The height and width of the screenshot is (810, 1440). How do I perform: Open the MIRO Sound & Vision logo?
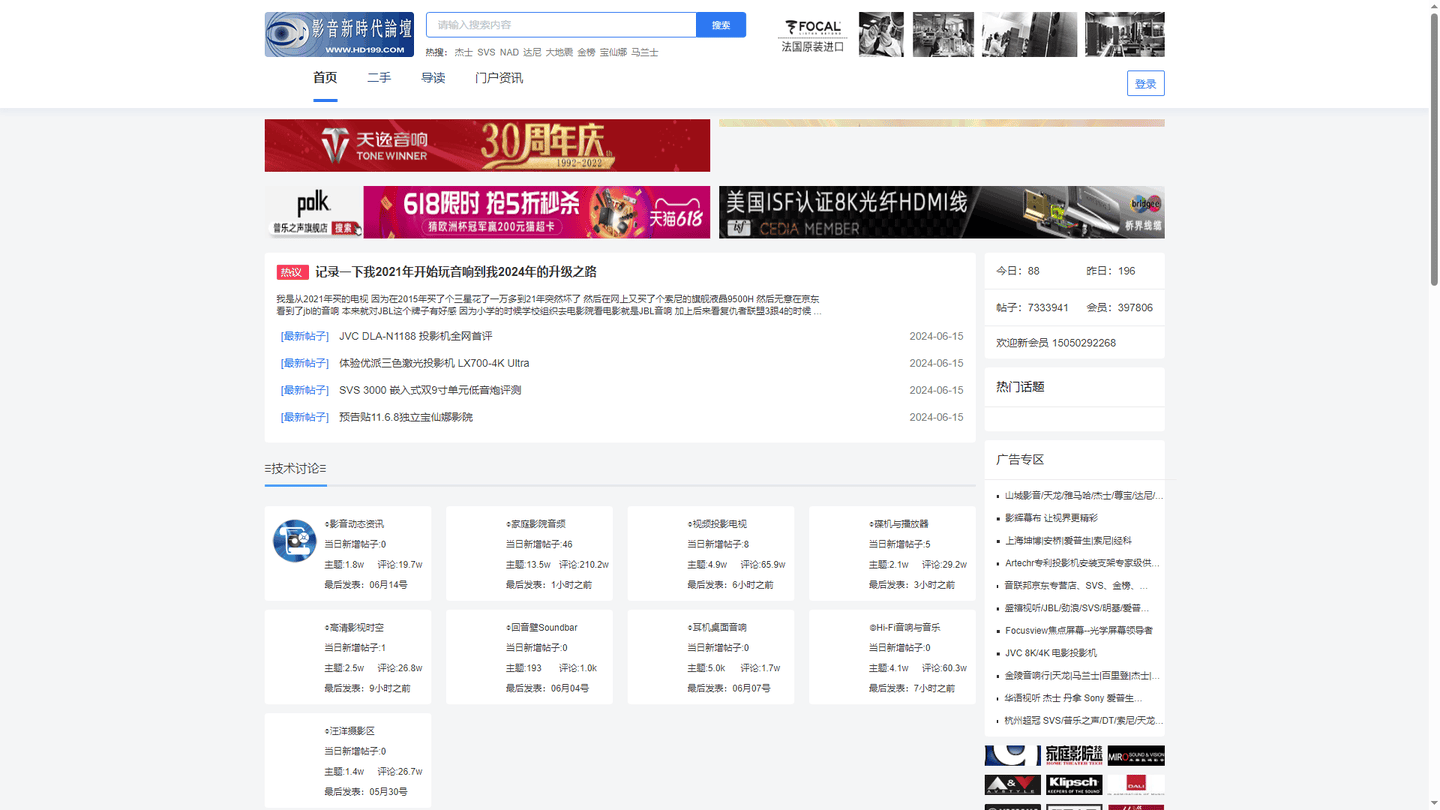[x=1136, y=755]
